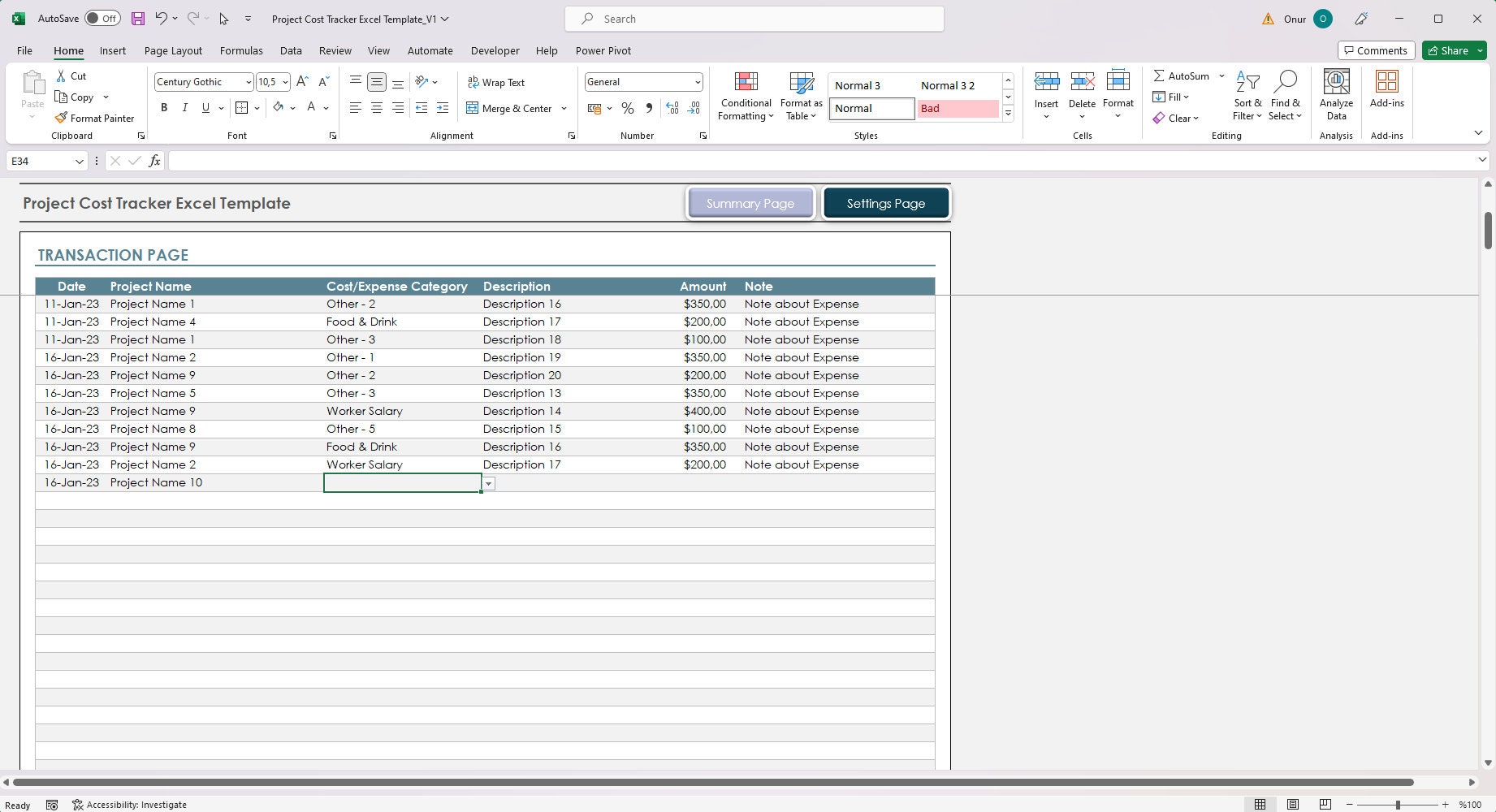
Task: Click the Search box at the top
Action: [x=754, y=18]
